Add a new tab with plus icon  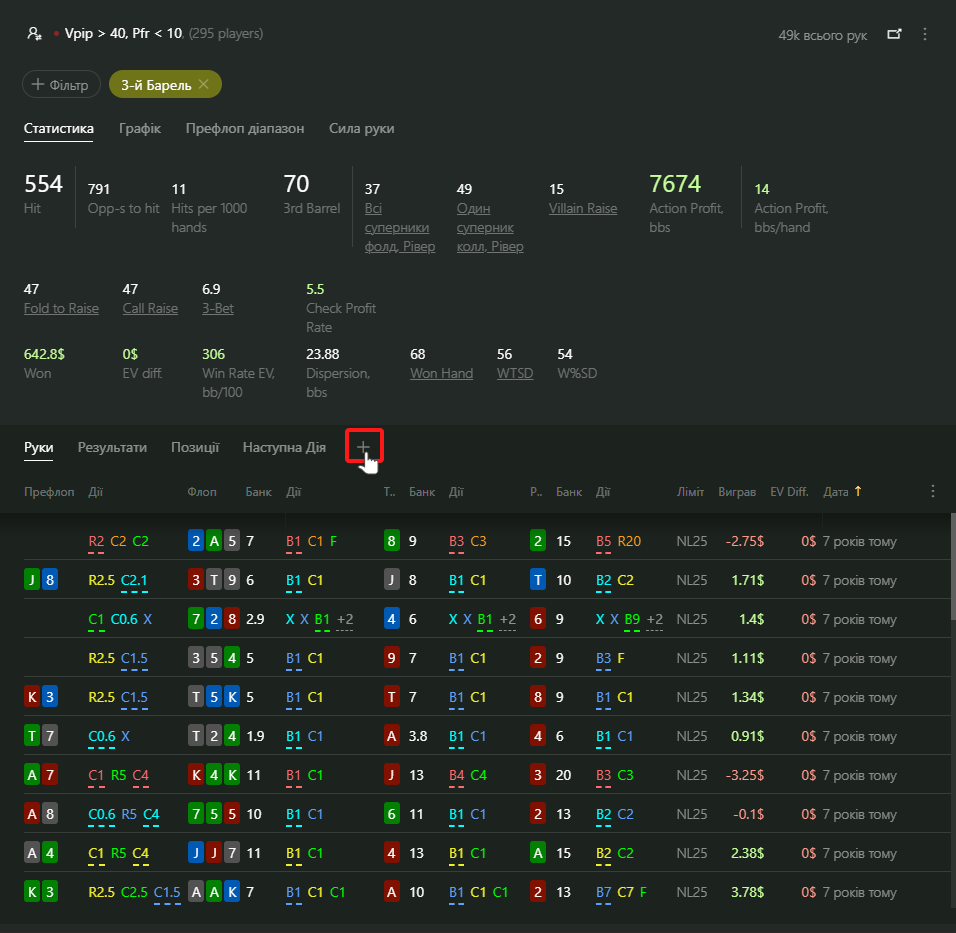click(x=363, y=447)
